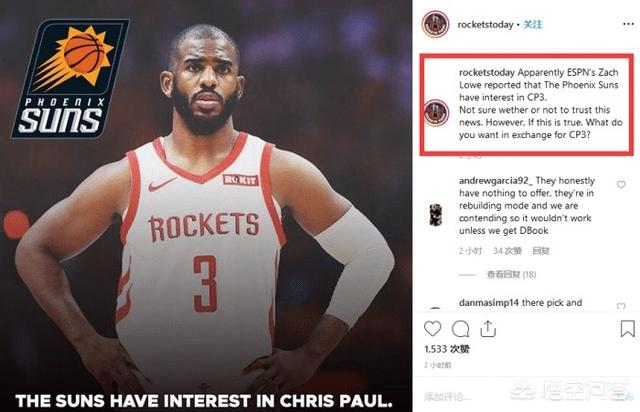This screenshot has width=640, height=412.
Task: Click the Chris Paul post image
Action: pyautogui.click(x=206, y=206)
